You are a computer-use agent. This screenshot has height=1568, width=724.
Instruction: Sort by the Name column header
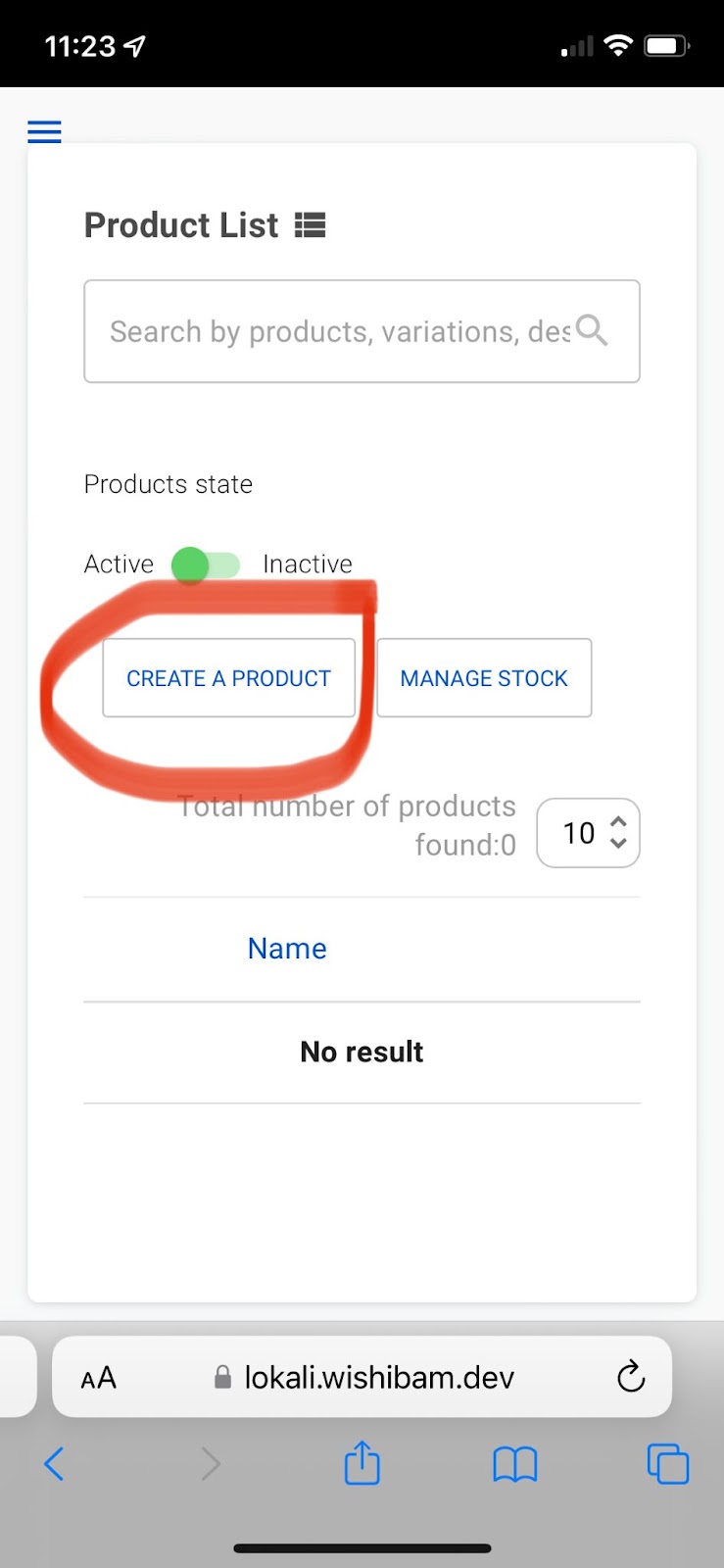click(x=287, y=949)
